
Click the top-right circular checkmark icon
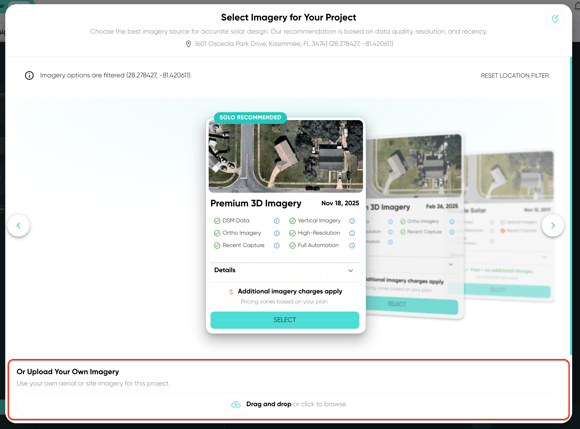tap(555, 19)
